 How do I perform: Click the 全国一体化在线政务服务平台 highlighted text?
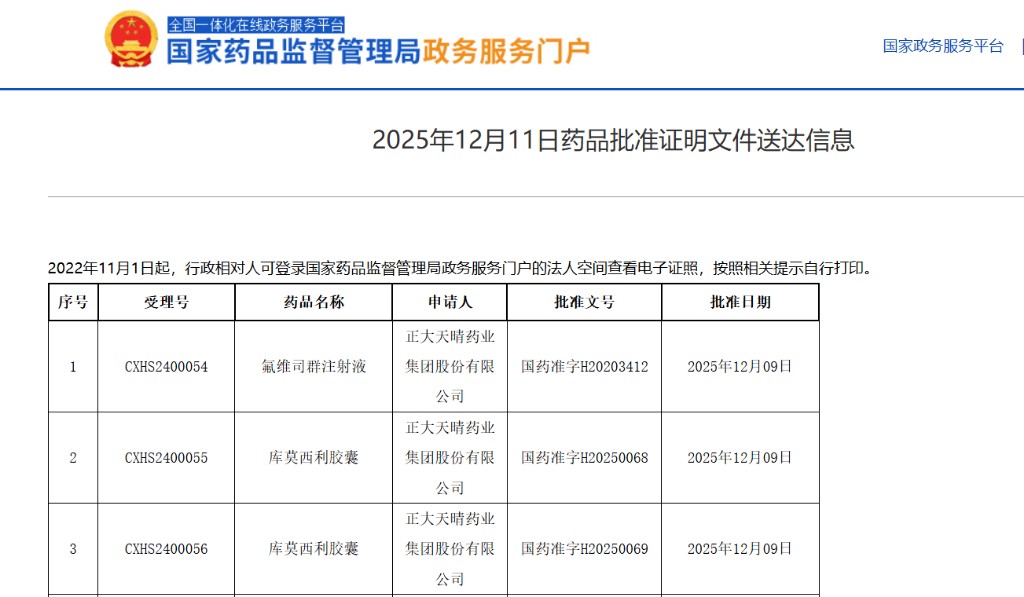tap(256, 25)
